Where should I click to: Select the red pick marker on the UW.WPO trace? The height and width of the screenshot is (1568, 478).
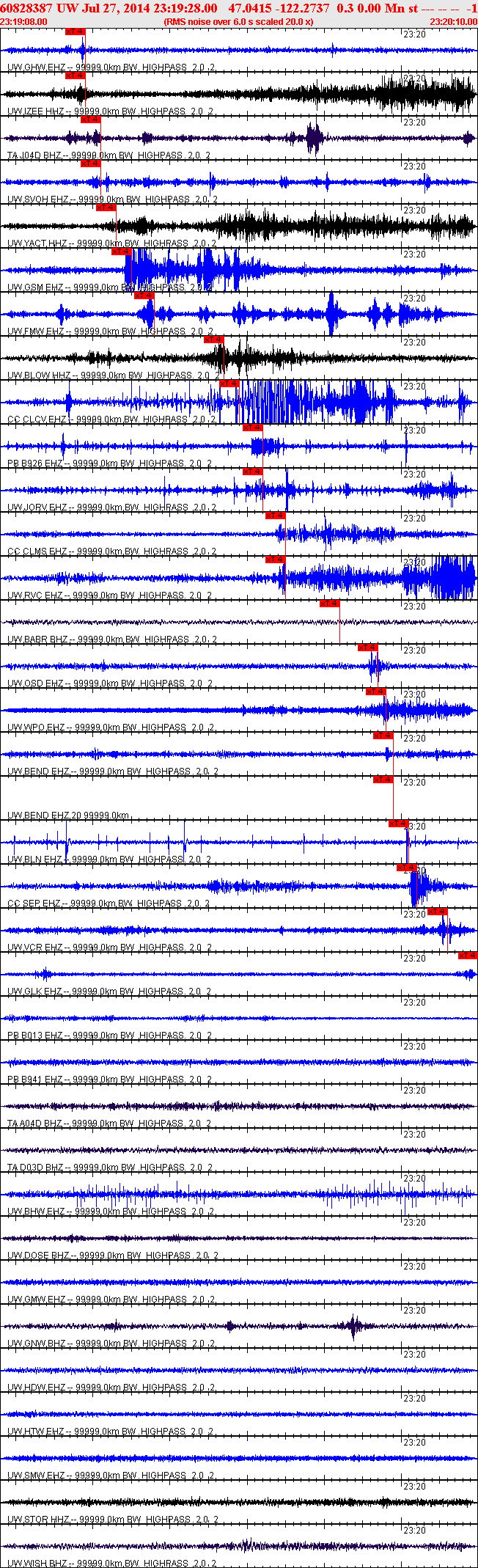(x=376, y=692)
